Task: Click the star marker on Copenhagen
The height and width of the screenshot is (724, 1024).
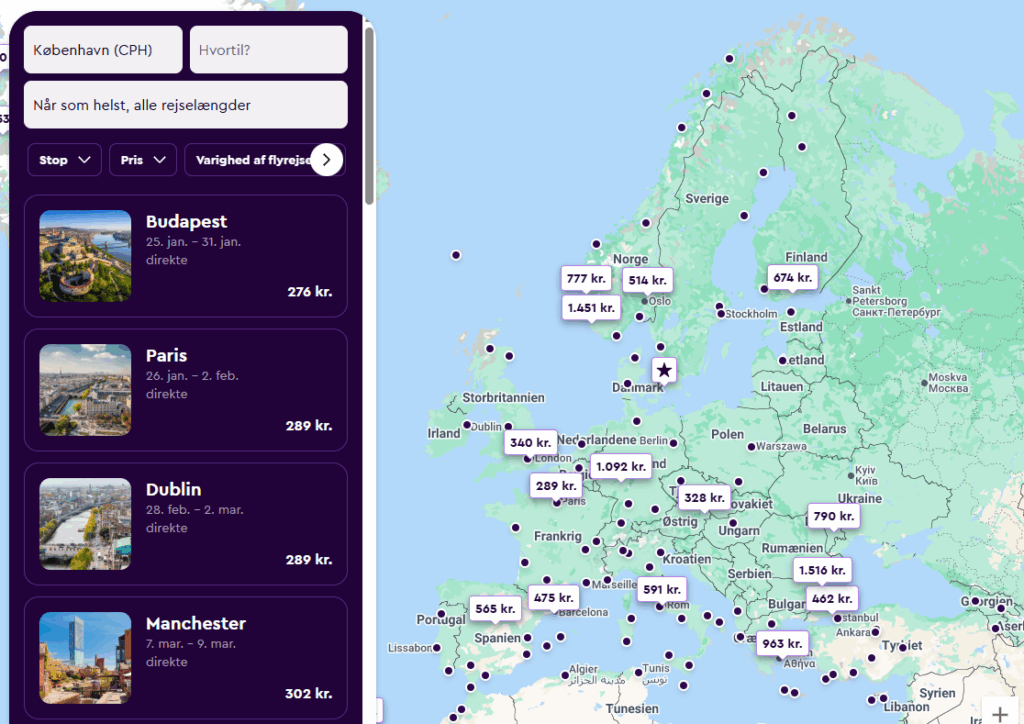Action: point(664,370)
